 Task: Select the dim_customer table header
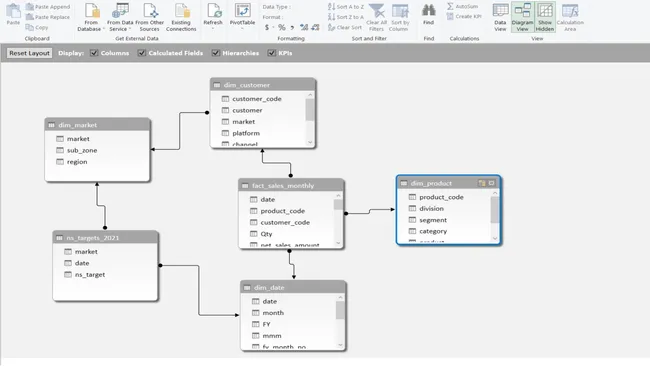pyautogui.click(x=263, y=85)
